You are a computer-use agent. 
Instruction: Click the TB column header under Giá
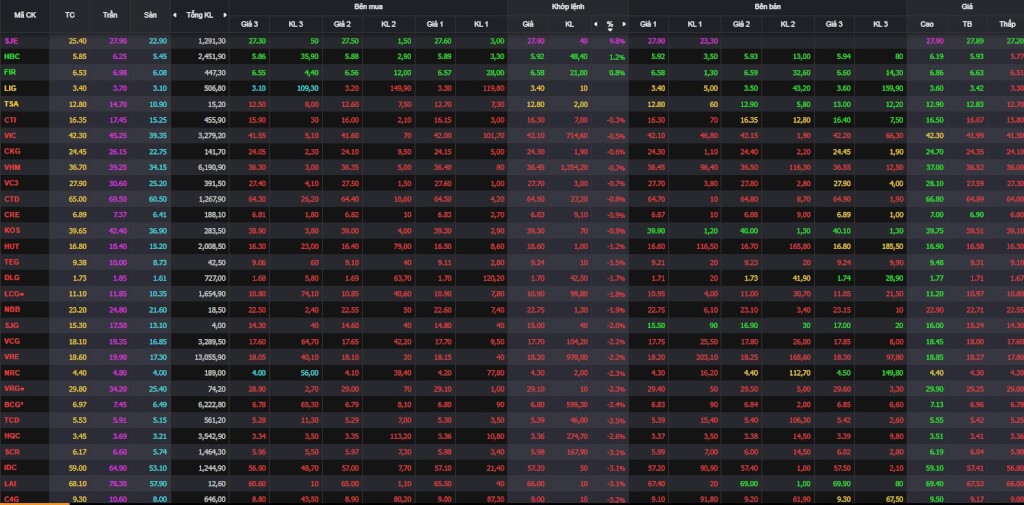click(x=967, y=24)
